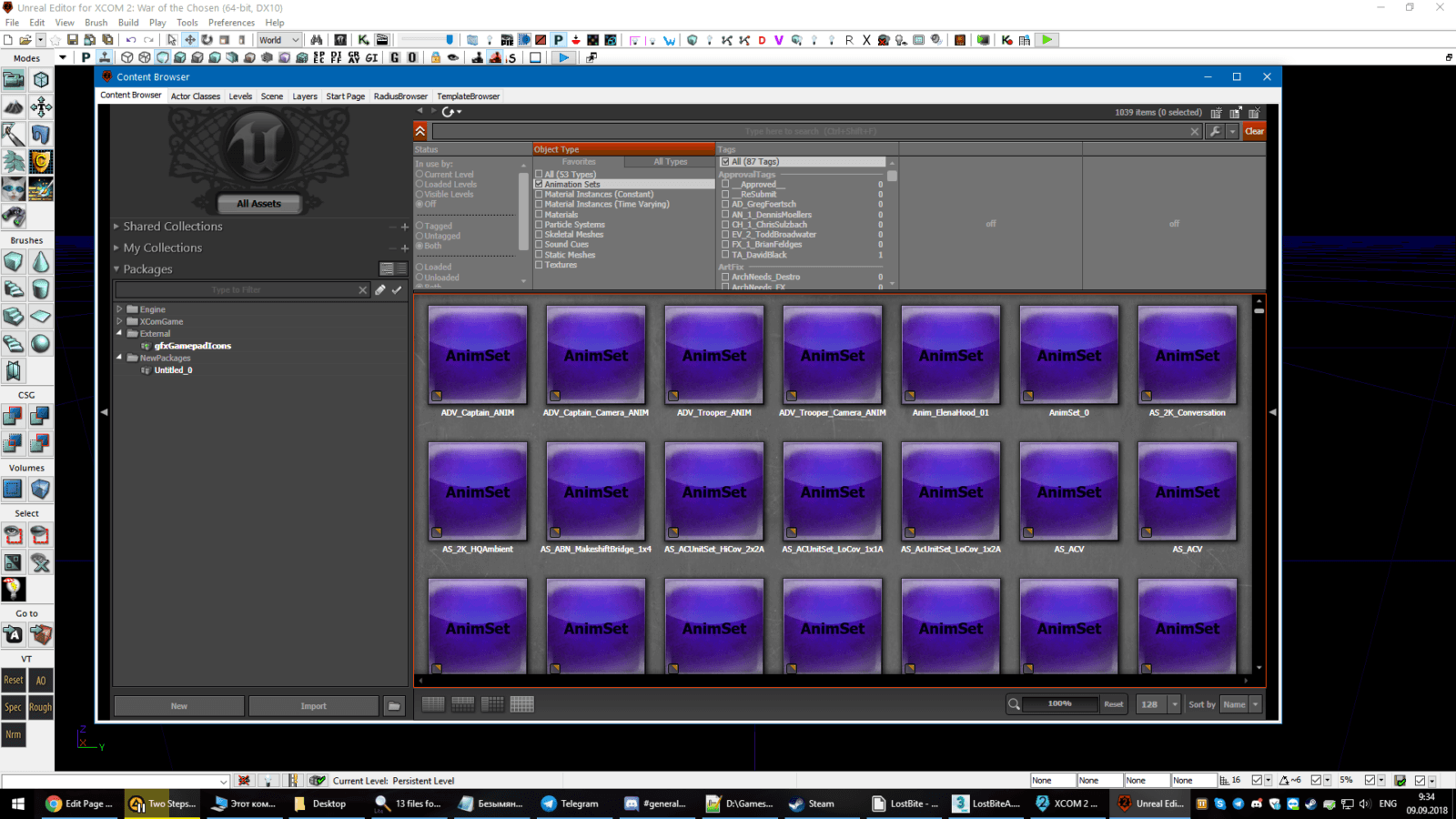
Task: Open the Preferences menu
Action: coord(231,23)
